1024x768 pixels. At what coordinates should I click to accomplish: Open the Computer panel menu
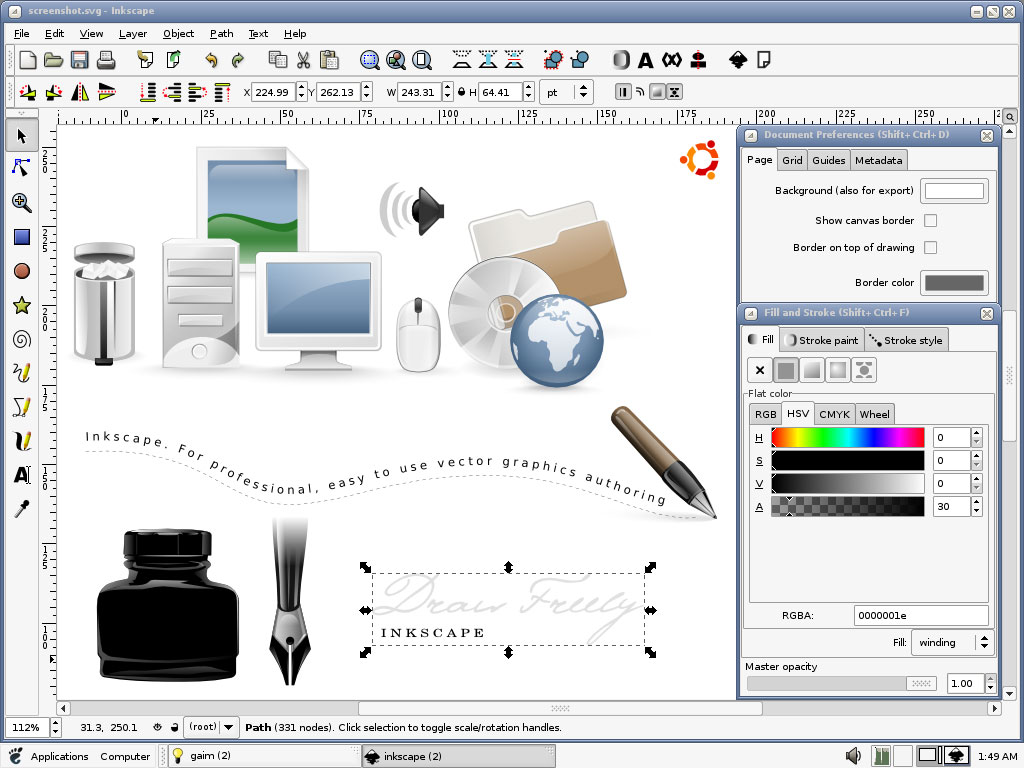(125, 756)
